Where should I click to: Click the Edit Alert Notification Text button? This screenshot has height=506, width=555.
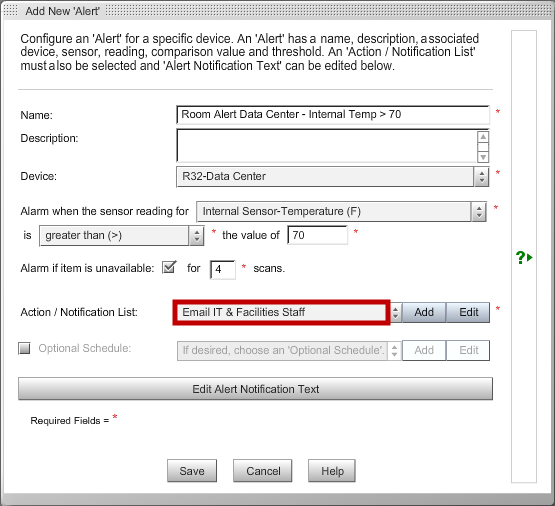coord(255,389)
